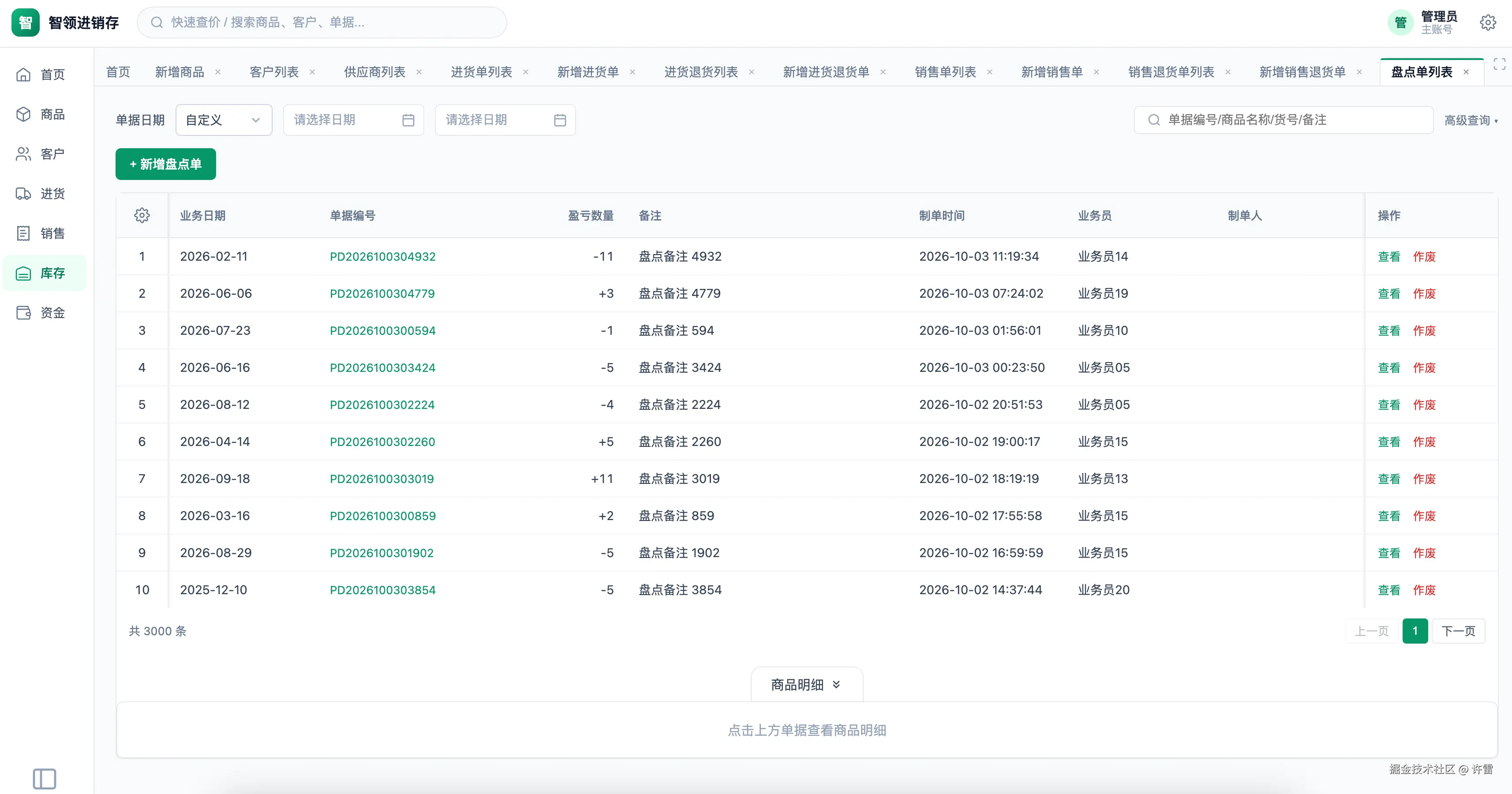Close the 供应商列表 tab
The width and height of the screenshot is (1512, 794).
(x=419, y=72)
